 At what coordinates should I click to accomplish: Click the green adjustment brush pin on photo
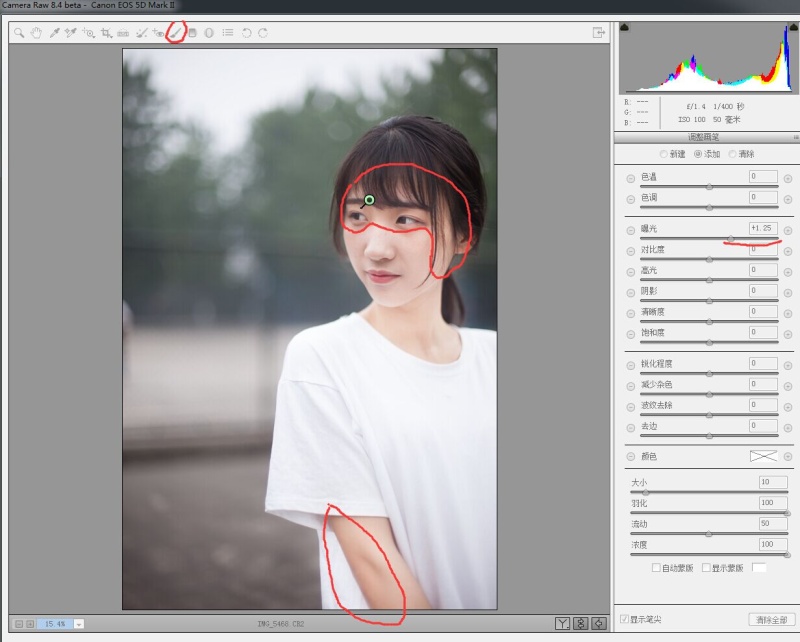point(369,200)
